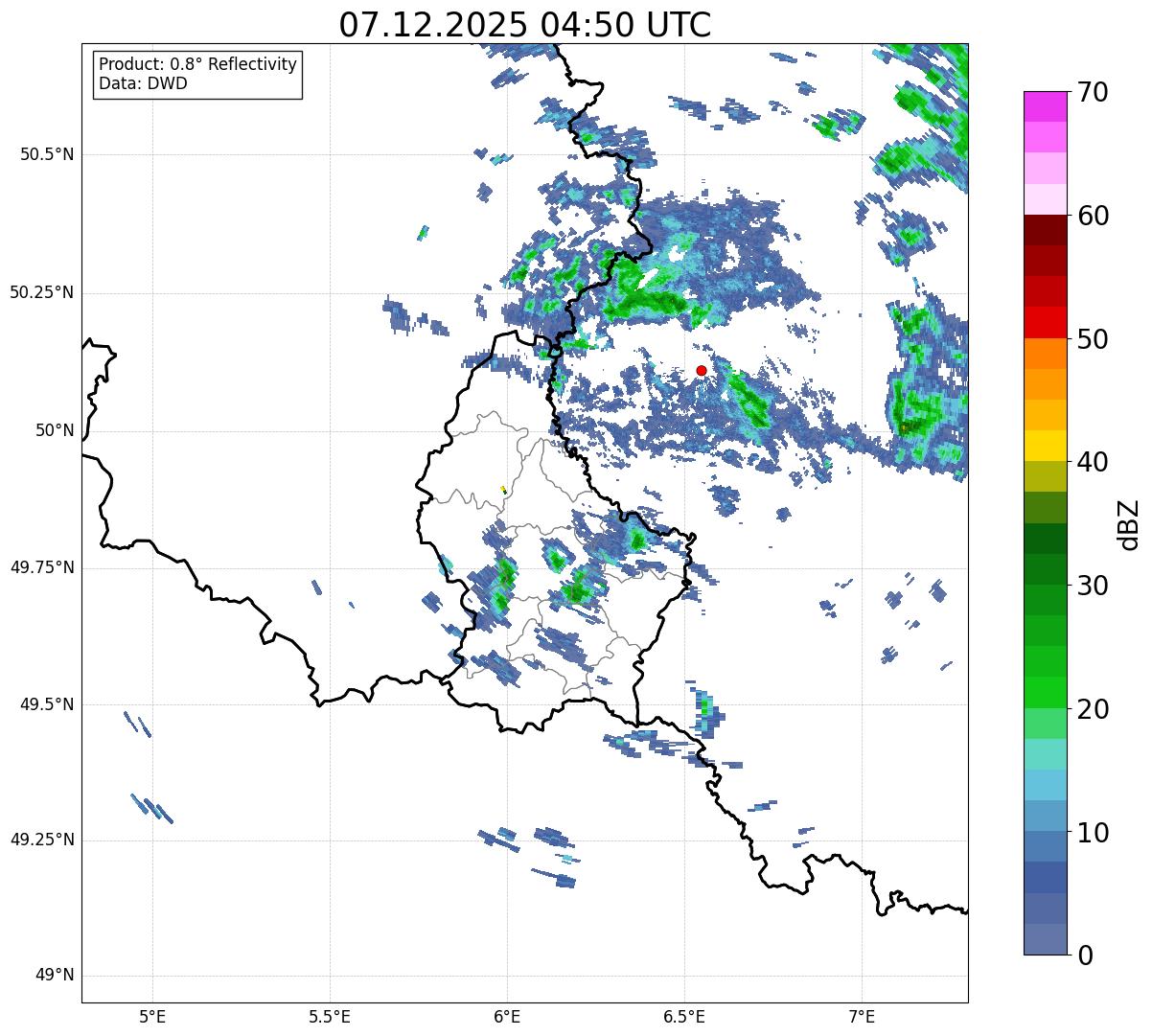The width and height of the screenshot is (1152, 1036).
Task: Click the 5.5°E longitude label
Action: click(330, 1016)
